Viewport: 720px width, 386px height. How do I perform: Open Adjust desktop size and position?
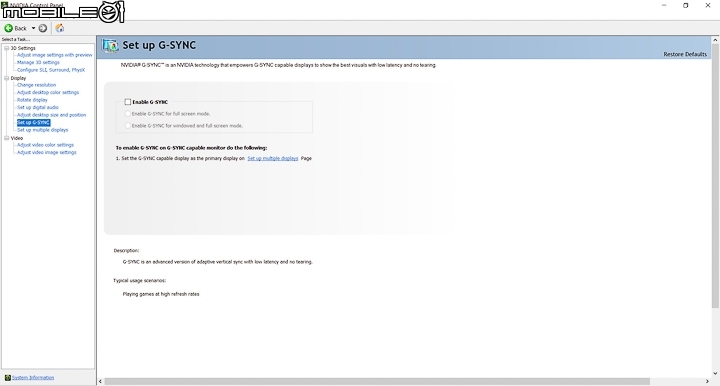coord(51,115)
